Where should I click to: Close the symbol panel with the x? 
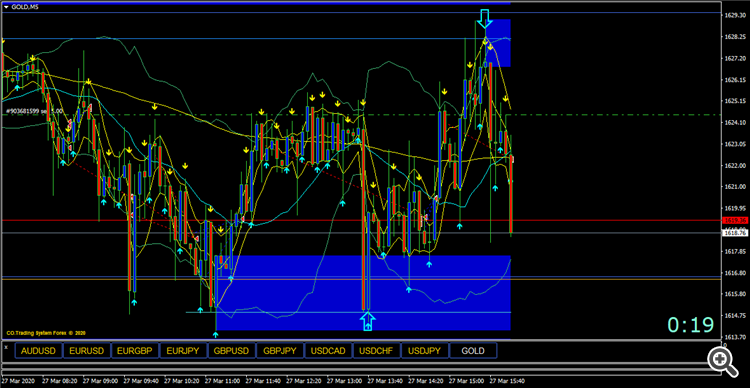point(6,346)
